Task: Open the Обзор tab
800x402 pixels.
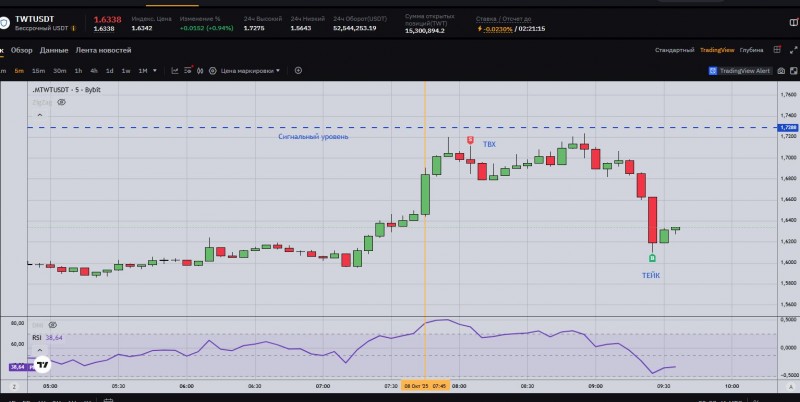Action: pyautogui.click(x=21, y=50)
